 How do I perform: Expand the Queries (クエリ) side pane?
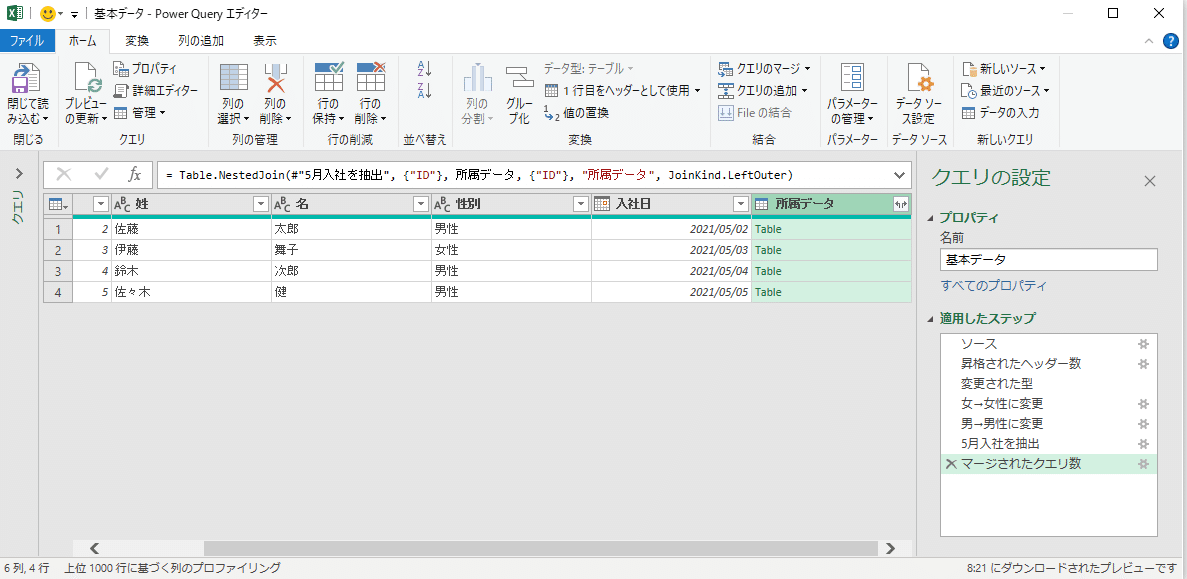coord(19,174)
